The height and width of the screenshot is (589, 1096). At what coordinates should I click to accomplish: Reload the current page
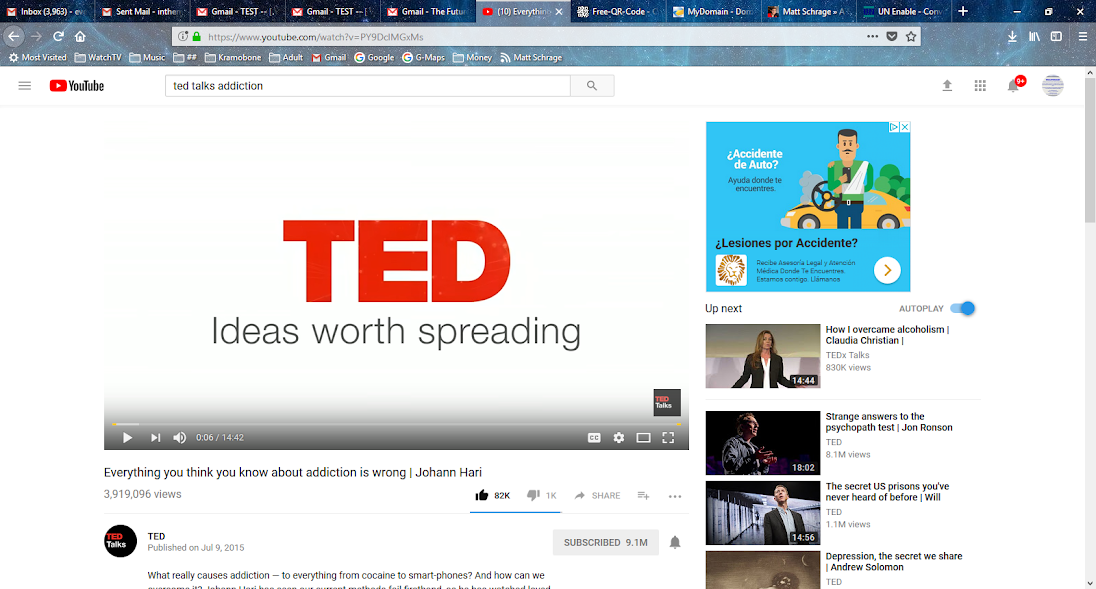click(x=59, y=36)
